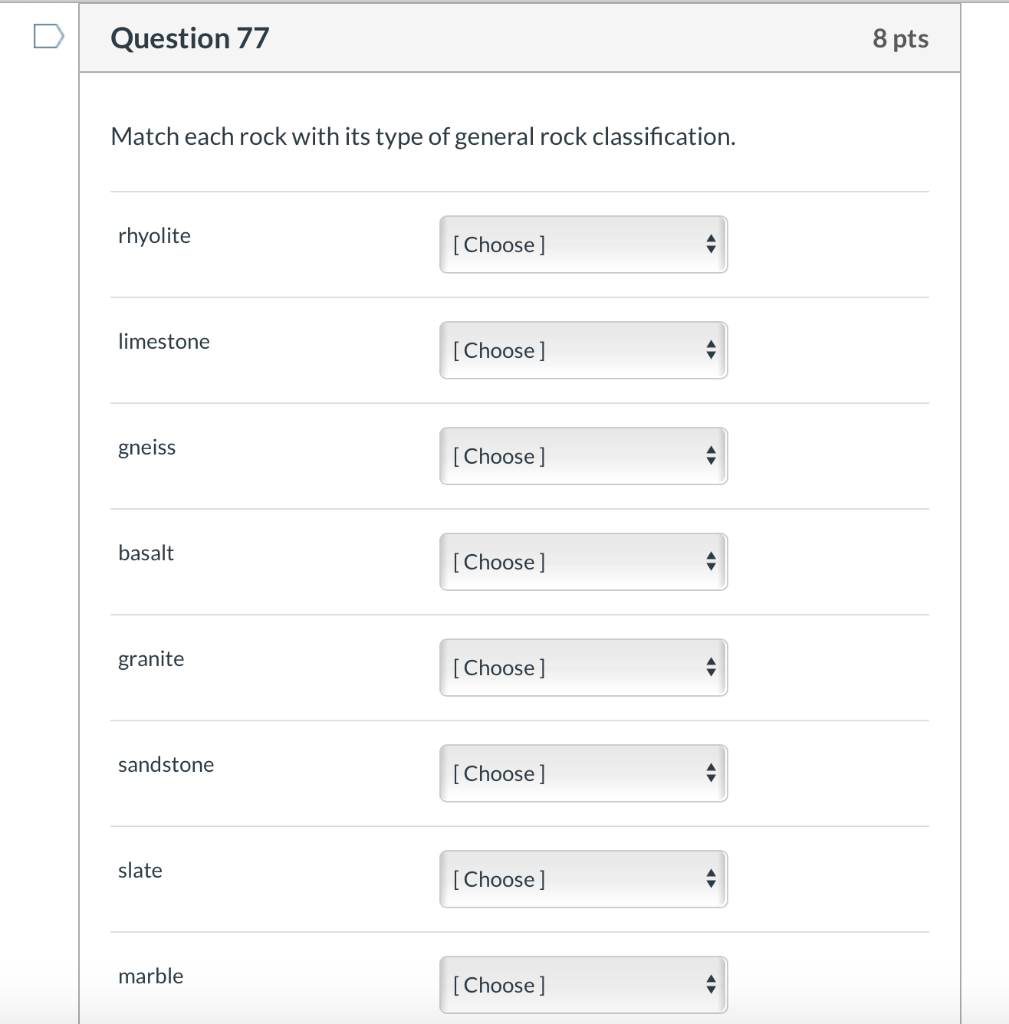Click the sandstone row label
This screenshot has width=1009, height=1024.
tap(166, 765)
